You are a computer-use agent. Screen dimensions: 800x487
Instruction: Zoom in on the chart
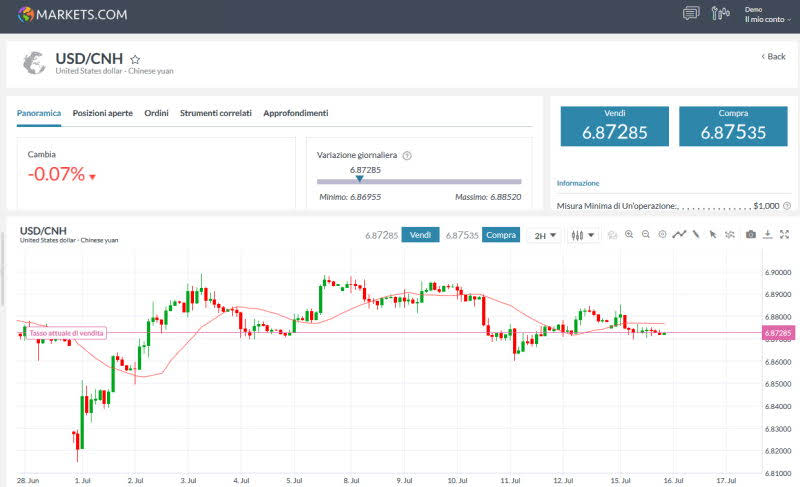[x=629, y=235]
